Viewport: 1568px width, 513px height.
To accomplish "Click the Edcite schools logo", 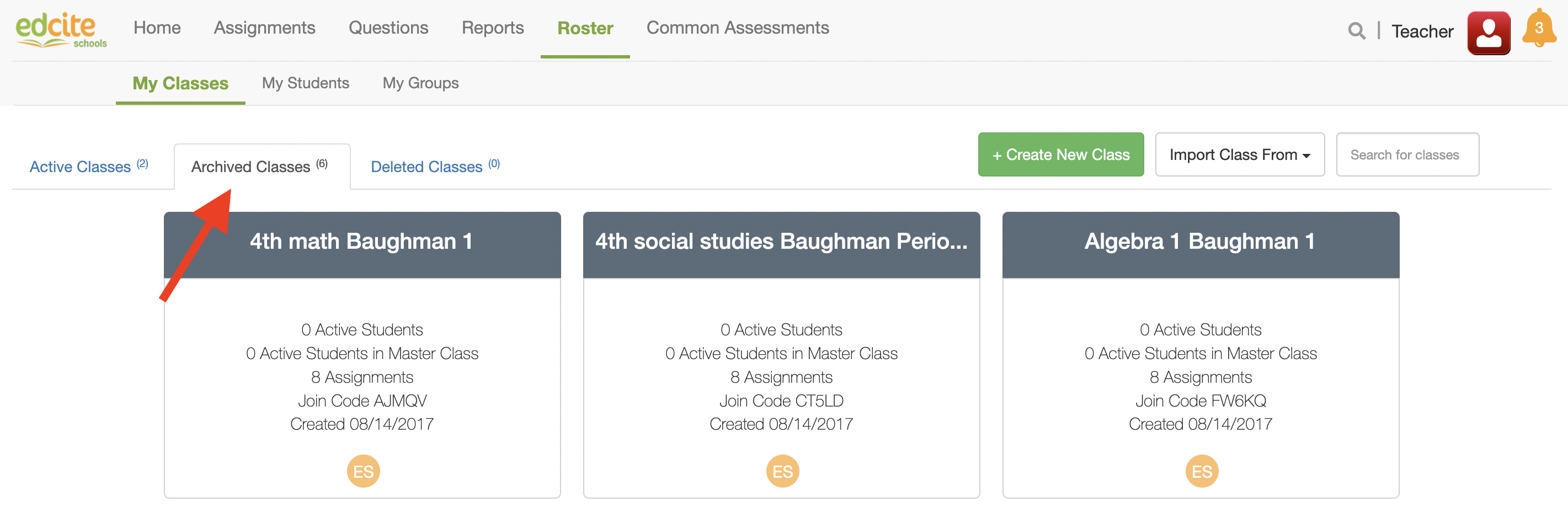I will click(x=60, y=30).
